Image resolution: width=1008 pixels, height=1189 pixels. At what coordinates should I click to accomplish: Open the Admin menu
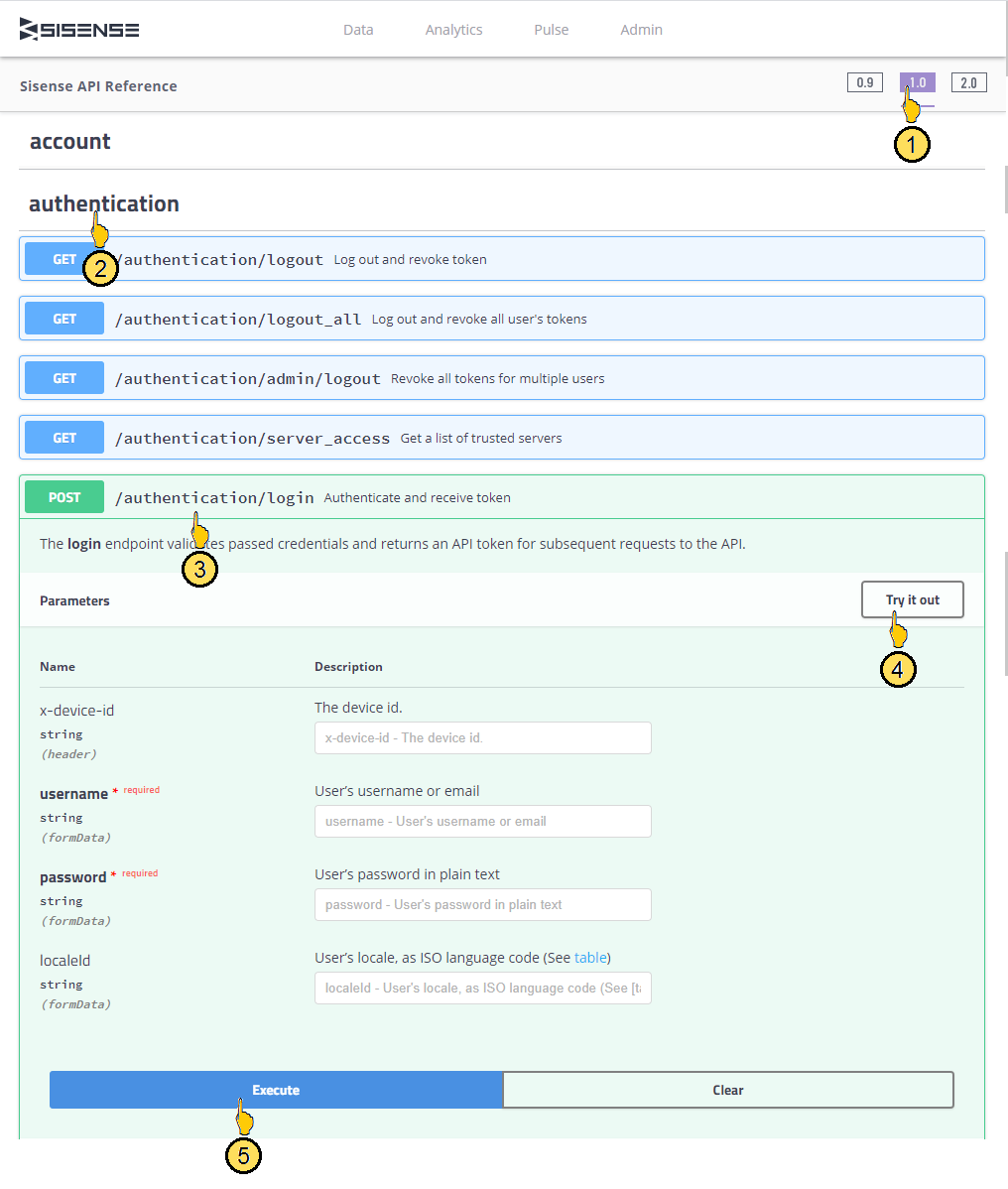tap(641, 30)
